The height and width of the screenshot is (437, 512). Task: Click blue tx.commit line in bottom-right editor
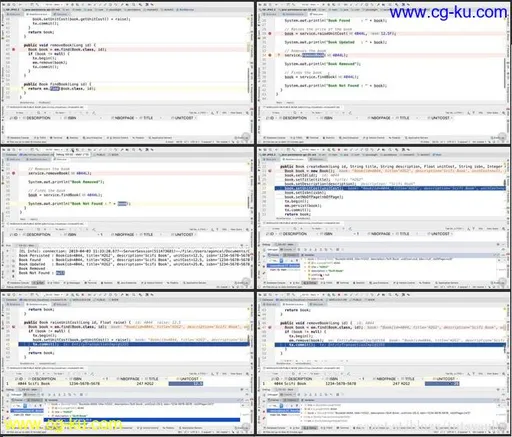(390, 345)
